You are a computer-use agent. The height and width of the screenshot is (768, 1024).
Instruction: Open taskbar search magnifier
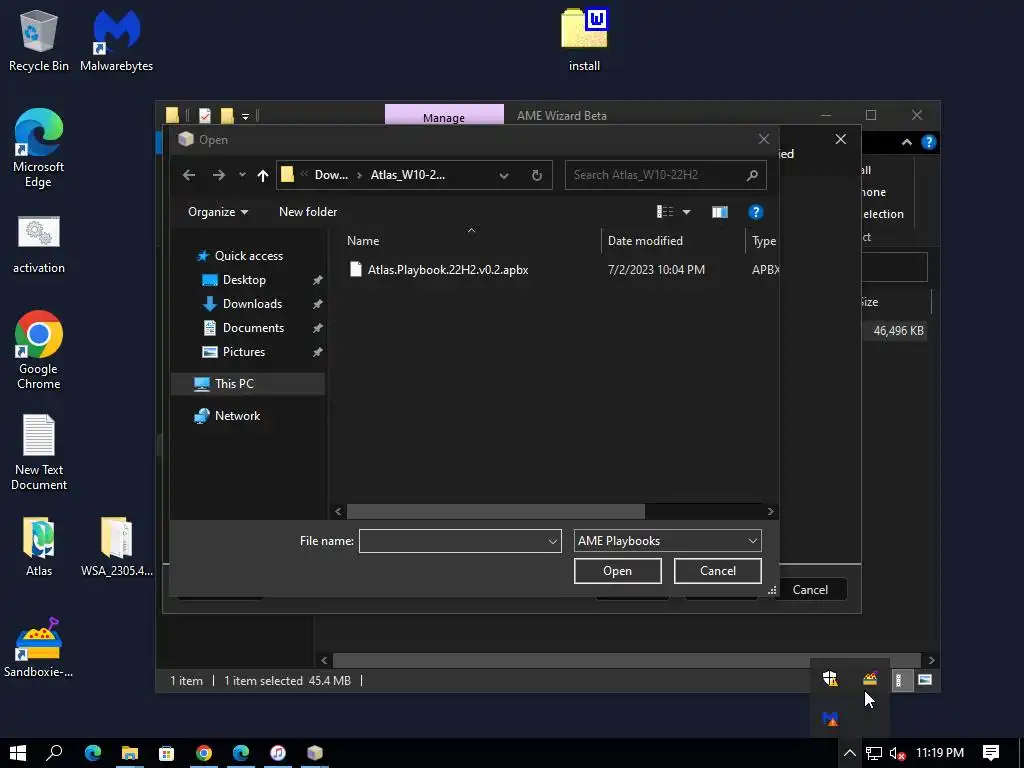pos(54,753)
